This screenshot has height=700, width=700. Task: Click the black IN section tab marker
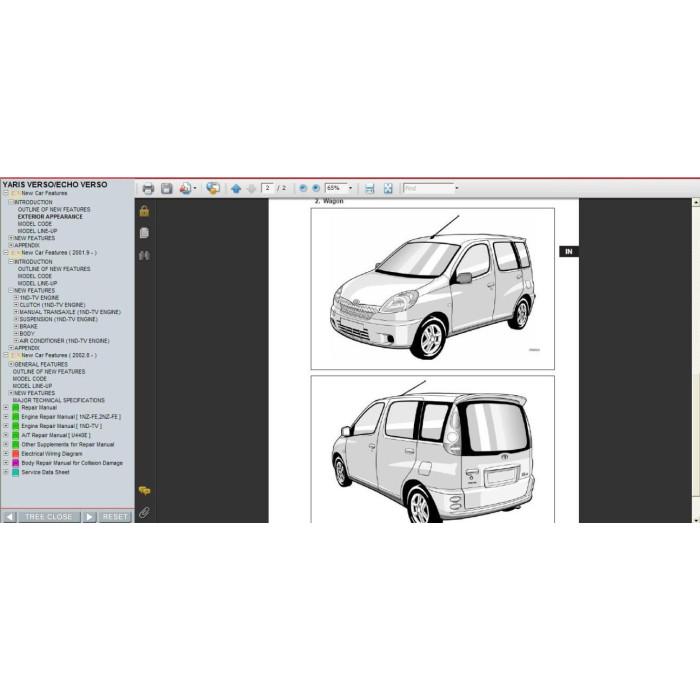(569, 252)
